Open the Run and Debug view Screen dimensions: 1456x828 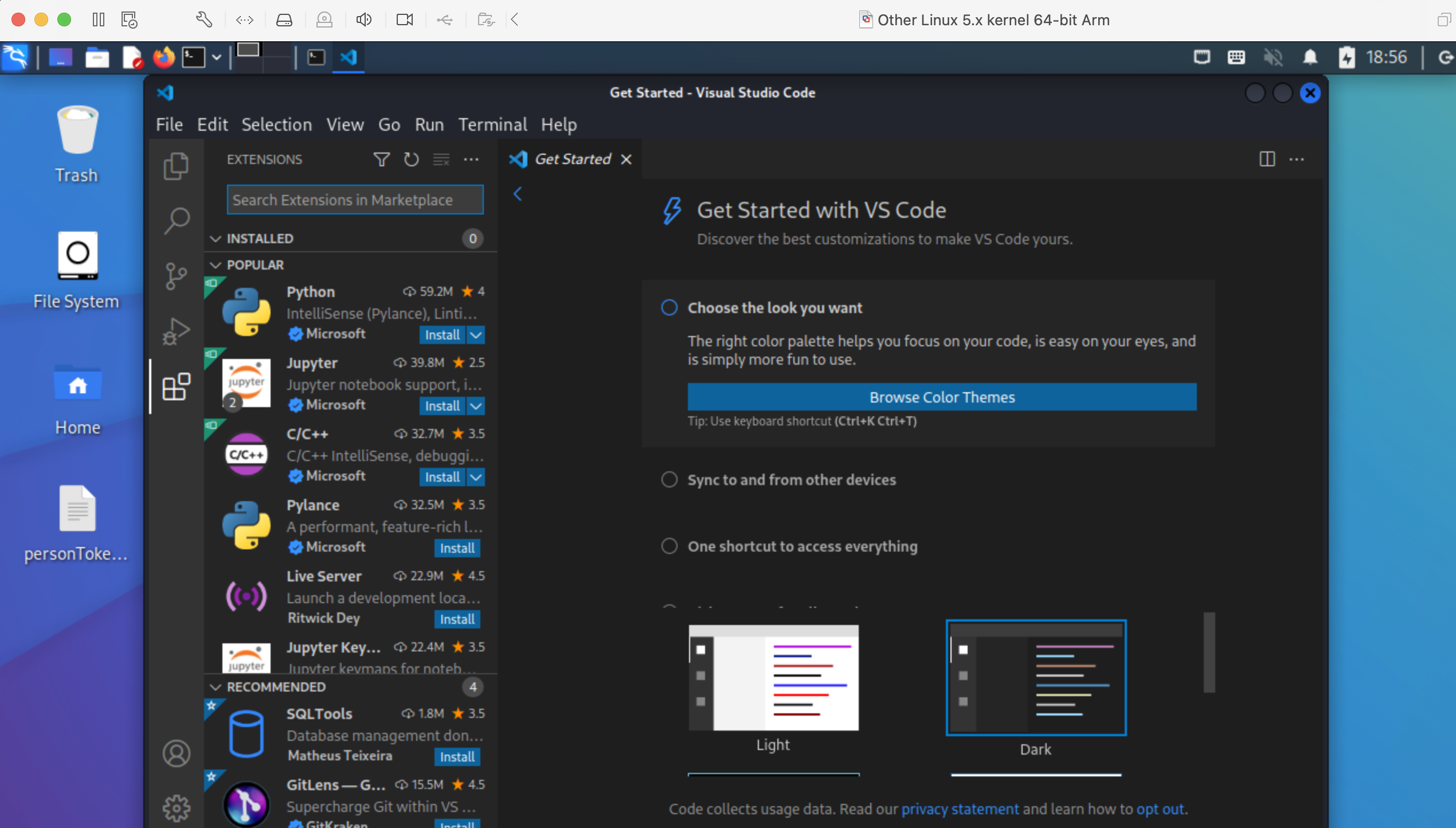(x=176, y=331)
